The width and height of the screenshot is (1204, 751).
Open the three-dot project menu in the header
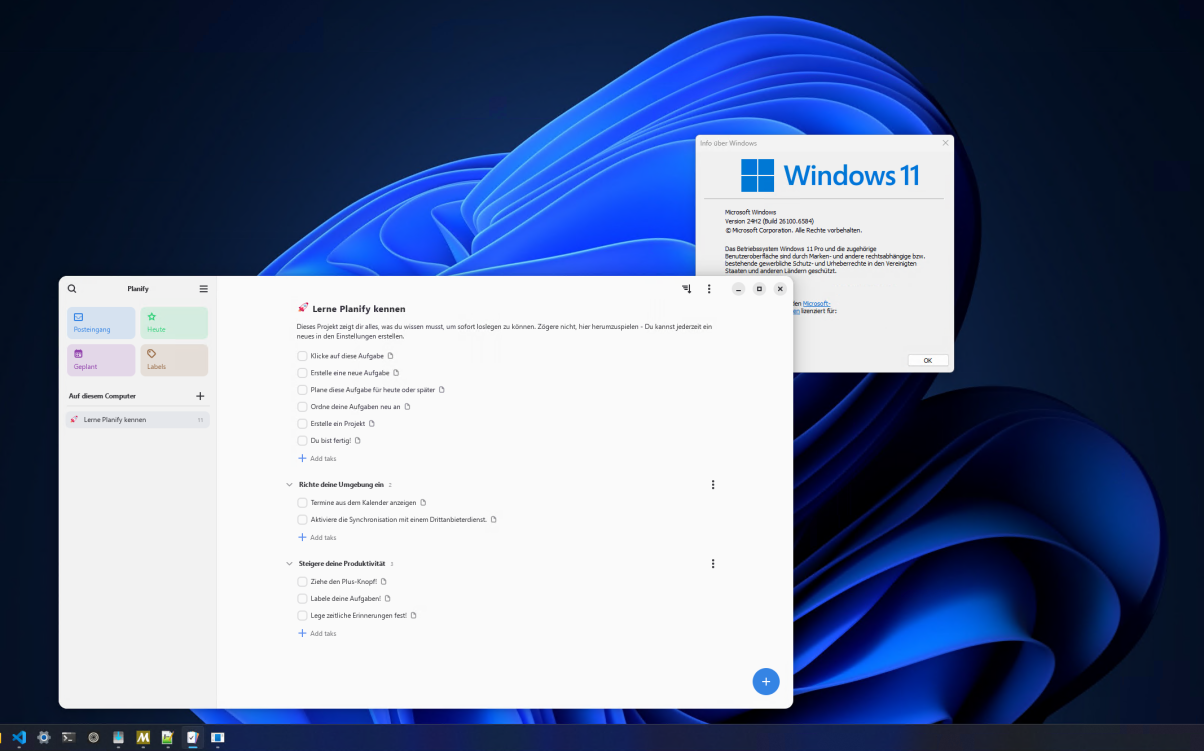tap(709, 288)
